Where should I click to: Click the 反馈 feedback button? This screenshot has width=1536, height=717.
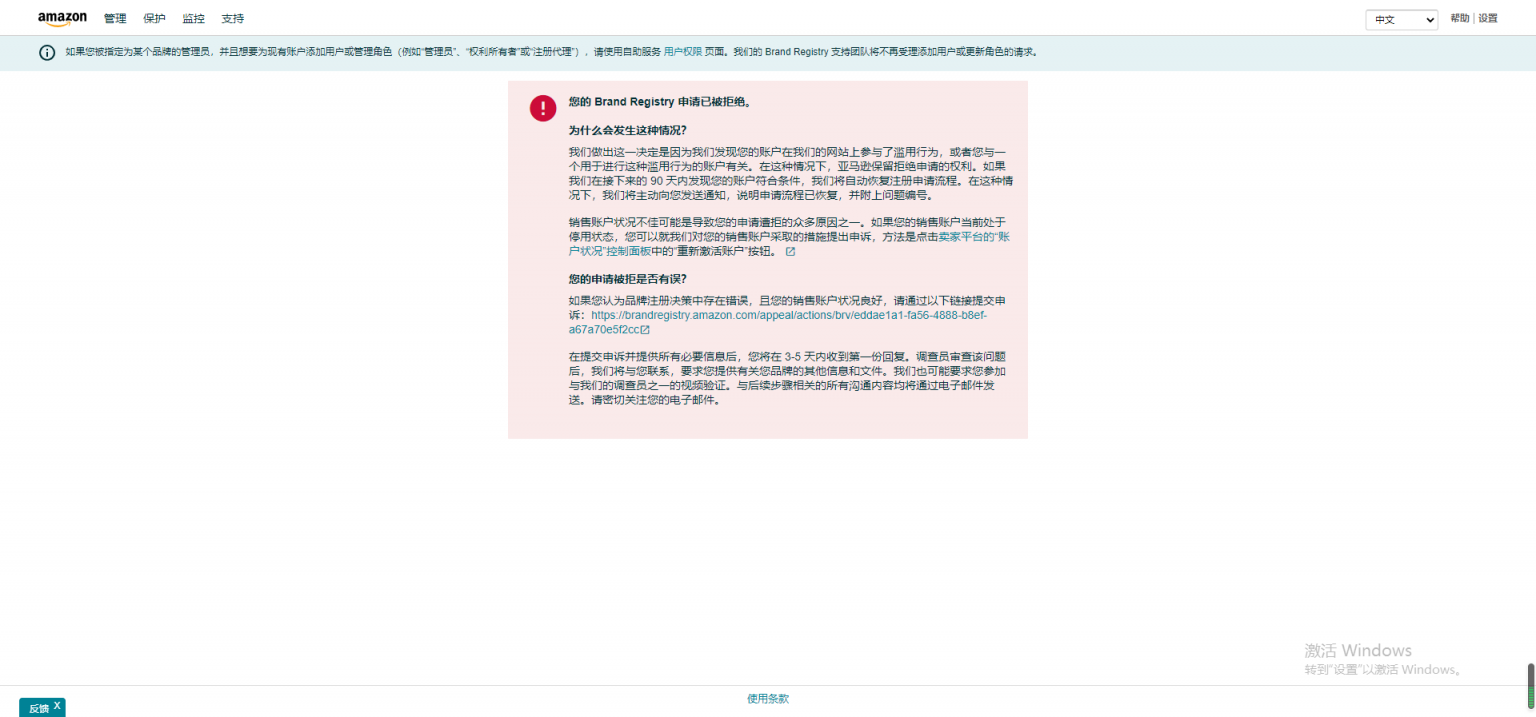coord(38,708)
